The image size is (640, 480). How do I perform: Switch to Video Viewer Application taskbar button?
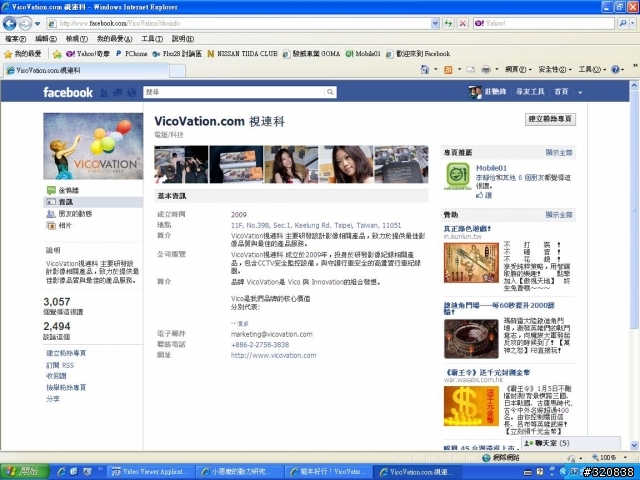[151, 472]
